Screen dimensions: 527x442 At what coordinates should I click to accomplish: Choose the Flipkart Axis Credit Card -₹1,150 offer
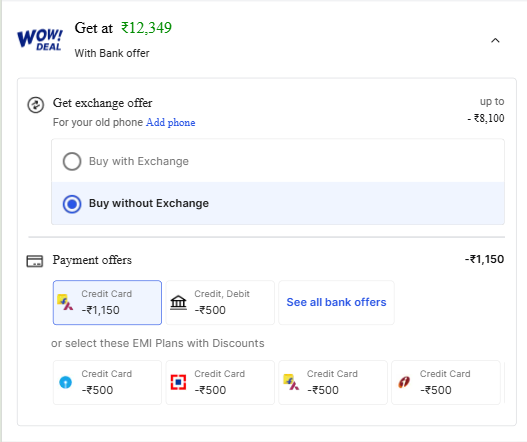(107, 303)
